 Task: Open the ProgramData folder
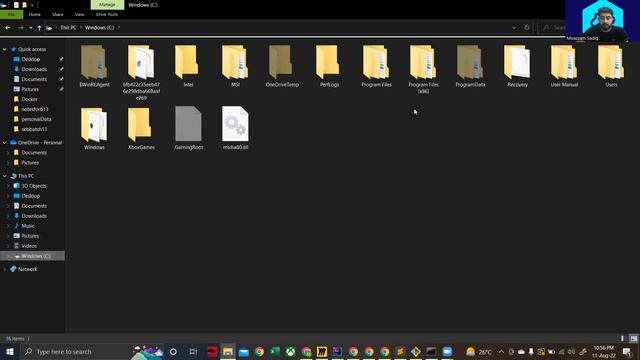(470, 67)
